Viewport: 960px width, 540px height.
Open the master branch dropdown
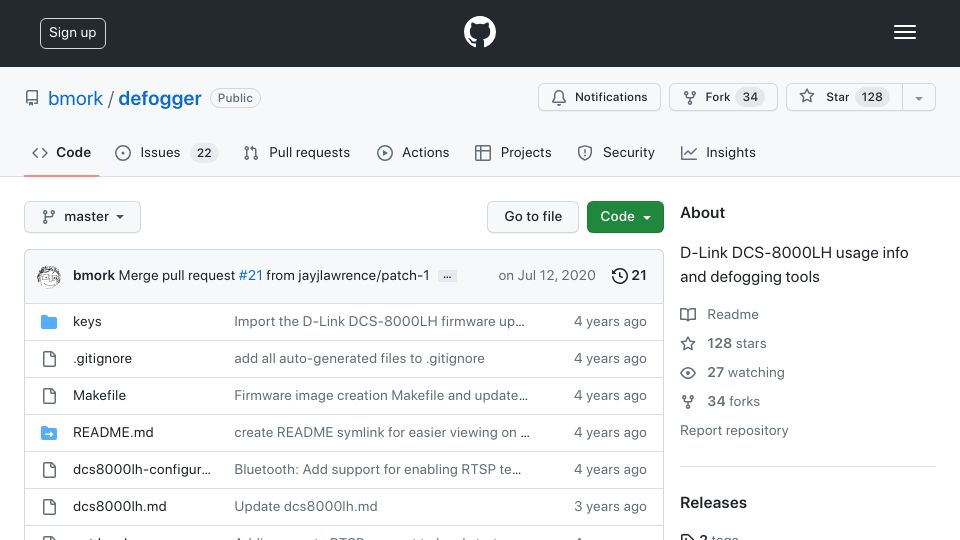(x=83, y=217)
